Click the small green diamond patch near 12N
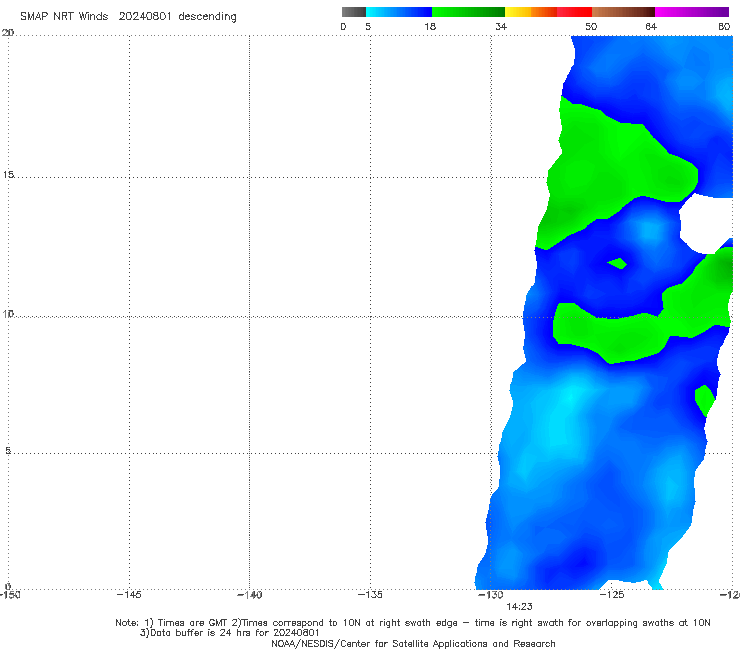The width and height of the screenshot is (740, 650). pyautogui.click(x=617, y=263)
